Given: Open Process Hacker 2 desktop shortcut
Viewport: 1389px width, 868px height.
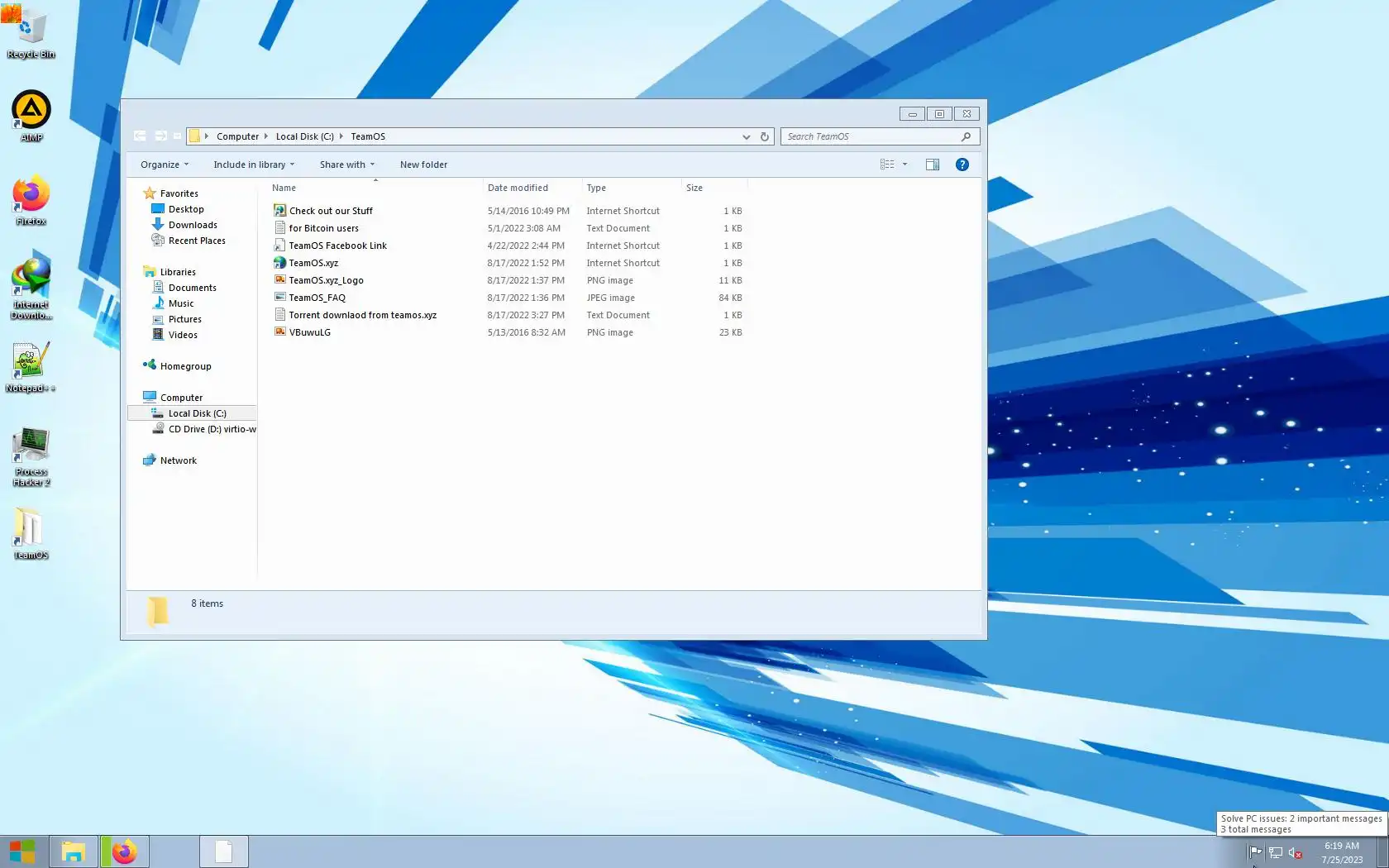Looking at the screenshot, I should click(x=31, y=457).
